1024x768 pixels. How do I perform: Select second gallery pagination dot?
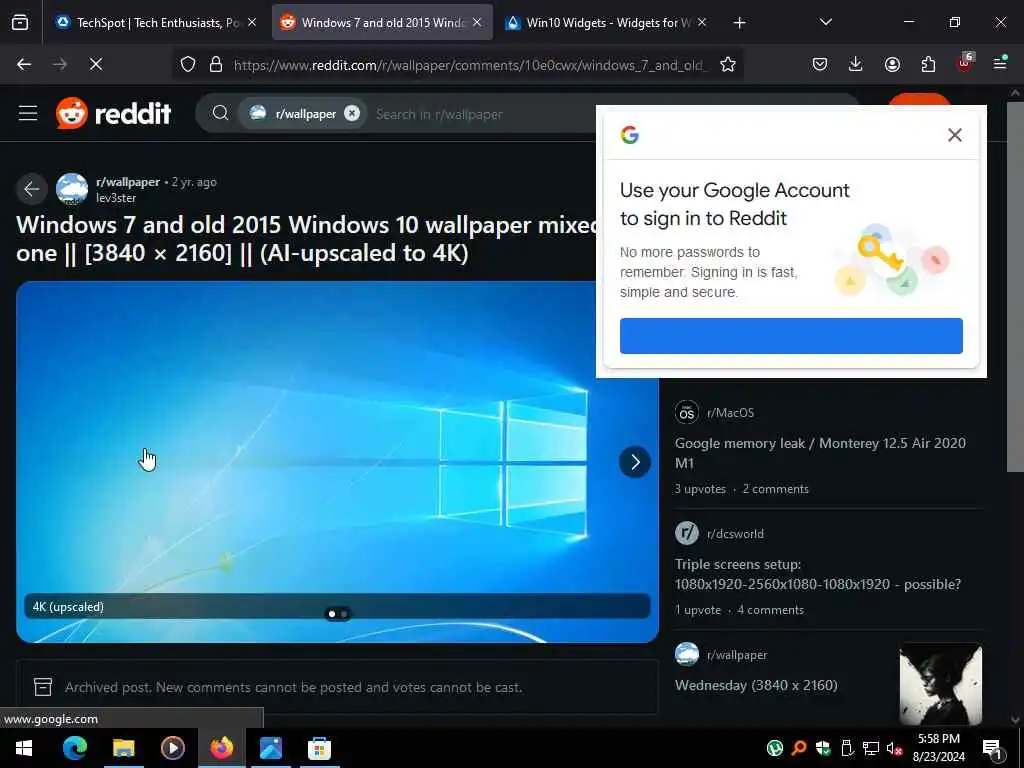pos(344,614)
